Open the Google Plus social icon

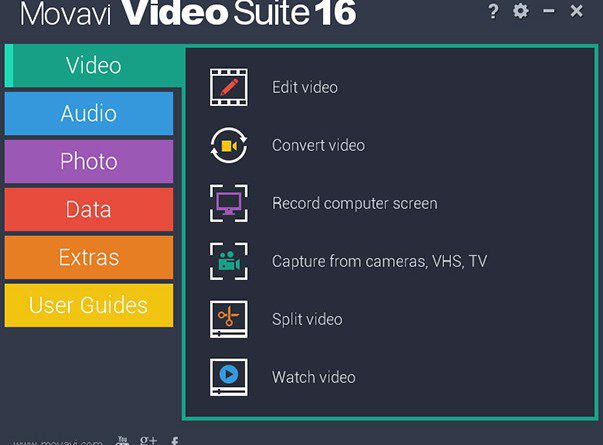tap(148, 440)
